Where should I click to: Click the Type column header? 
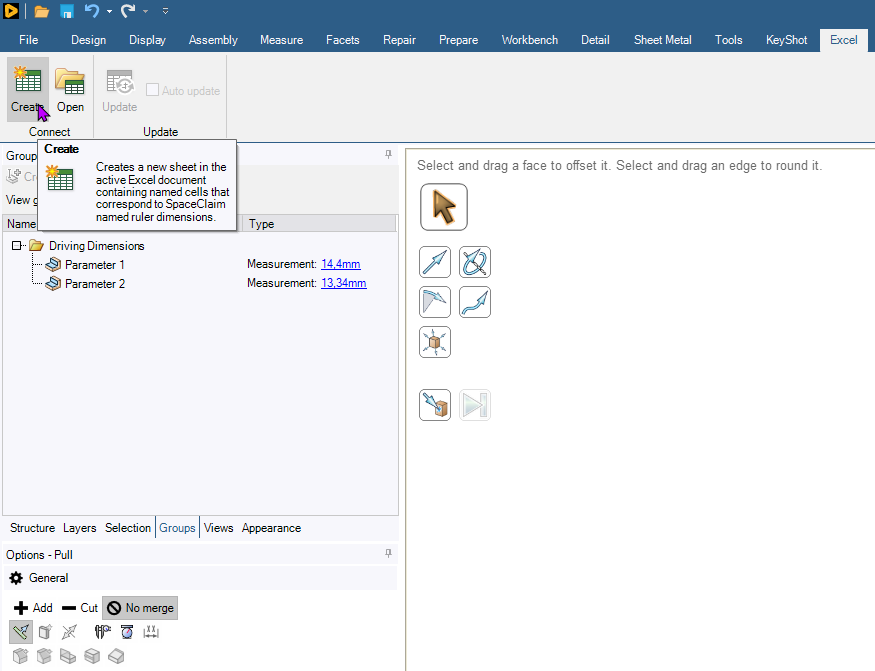coord(319,224)
